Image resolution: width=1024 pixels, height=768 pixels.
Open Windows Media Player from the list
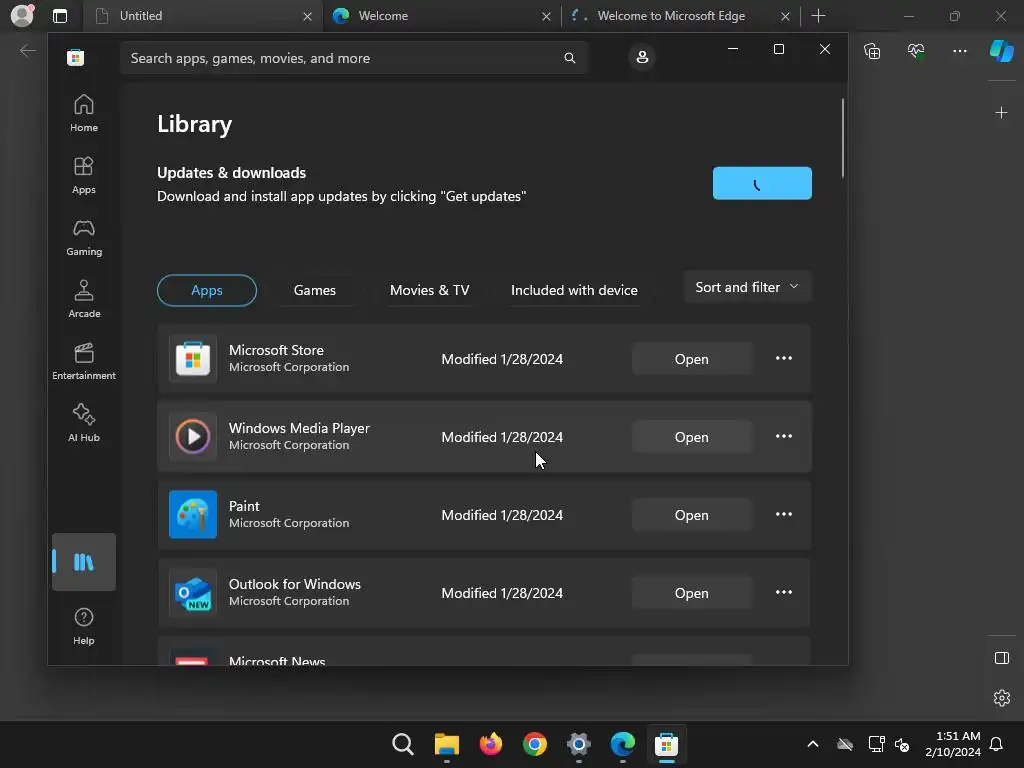coord(692,437)
